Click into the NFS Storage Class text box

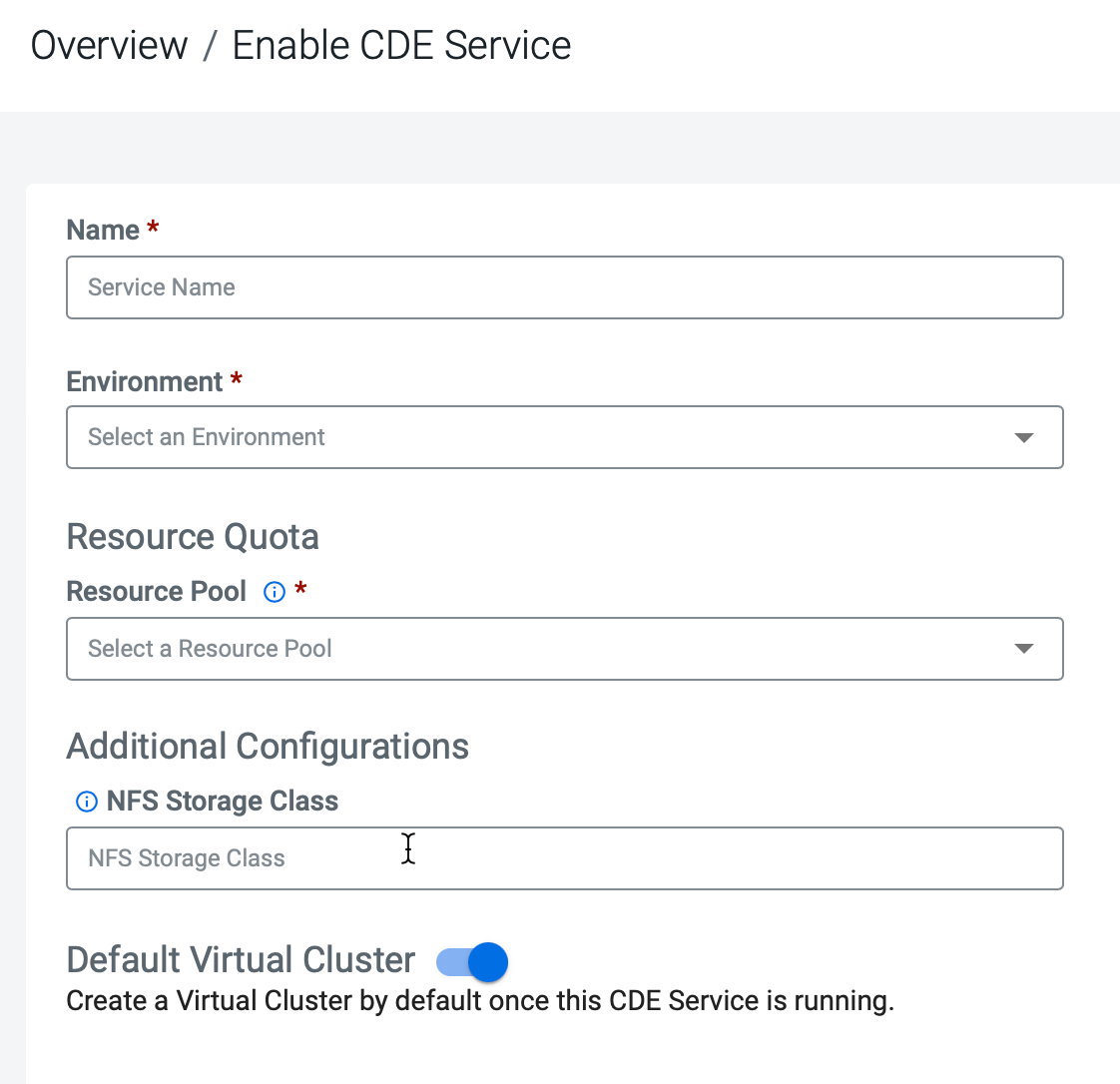click(x=564, y=858)
